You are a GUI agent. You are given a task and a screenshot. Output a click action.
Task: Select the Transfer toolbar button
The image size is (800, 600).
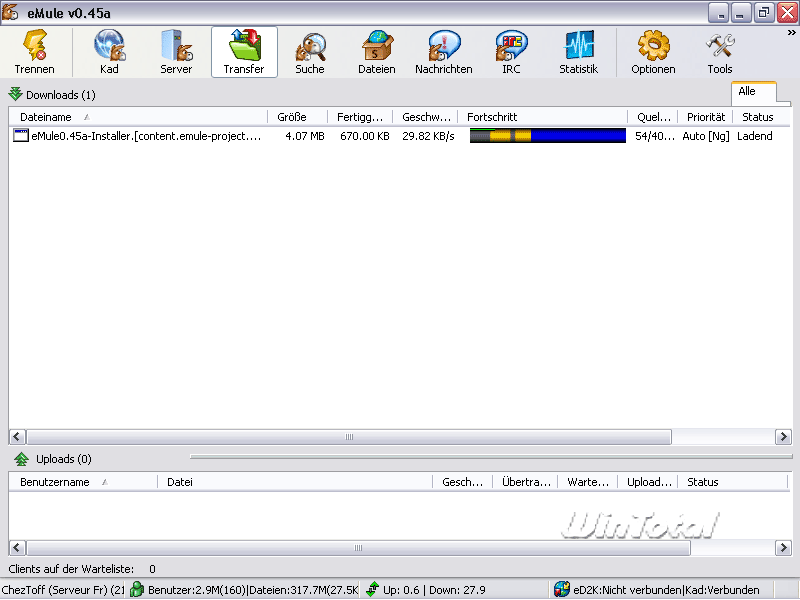(x=244, y=52)
